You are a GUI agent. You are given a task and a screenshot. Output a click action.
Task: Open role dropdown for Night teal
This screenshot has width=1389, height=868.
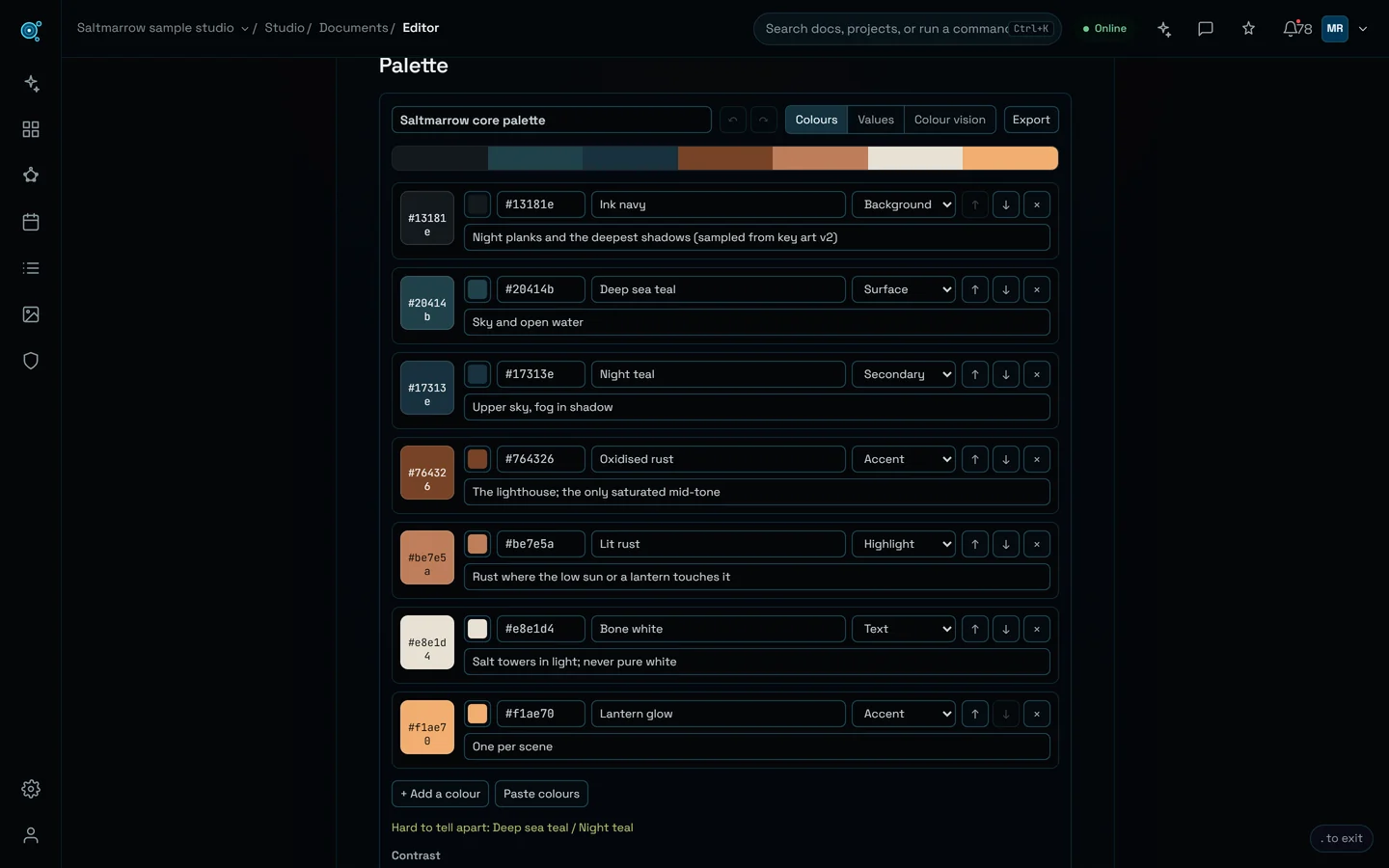(x=904, y=374)
